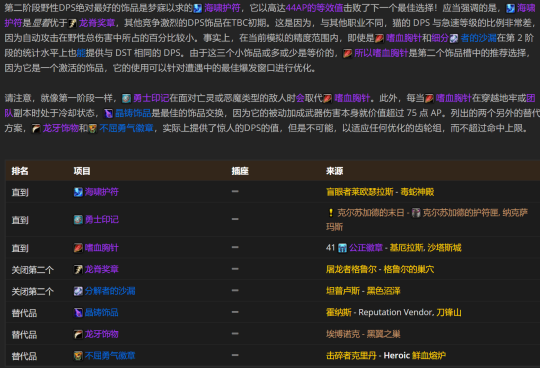Open the 克尔苏加德的末日 quest link

[371, 213]
